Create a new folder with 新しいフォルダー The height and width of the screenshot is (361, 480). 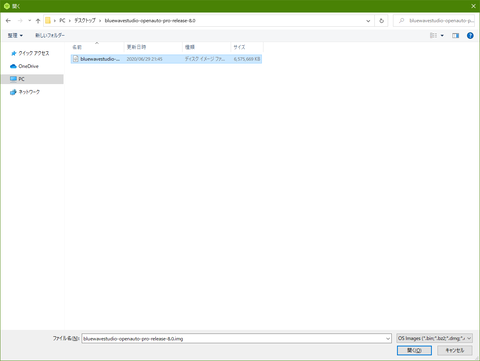[x=50, y=35]
